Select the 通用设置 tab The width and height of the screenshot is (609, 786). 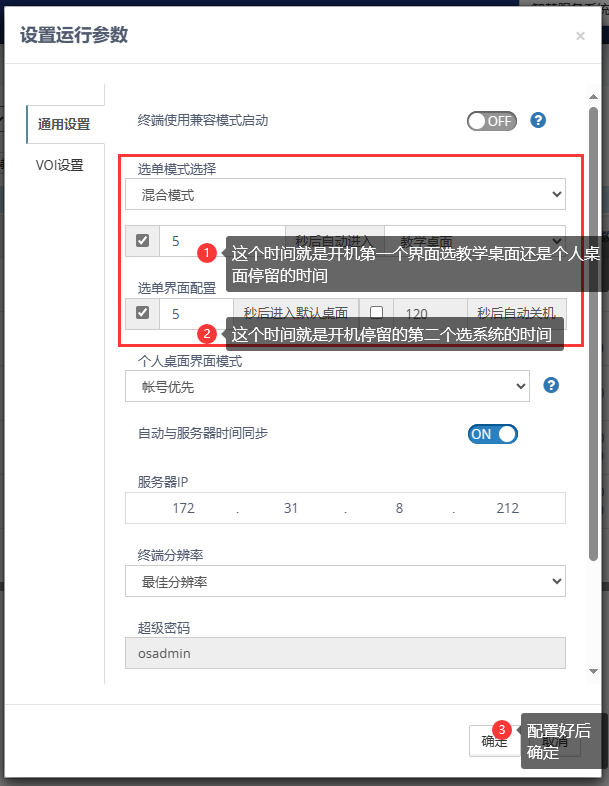(64, 124)
